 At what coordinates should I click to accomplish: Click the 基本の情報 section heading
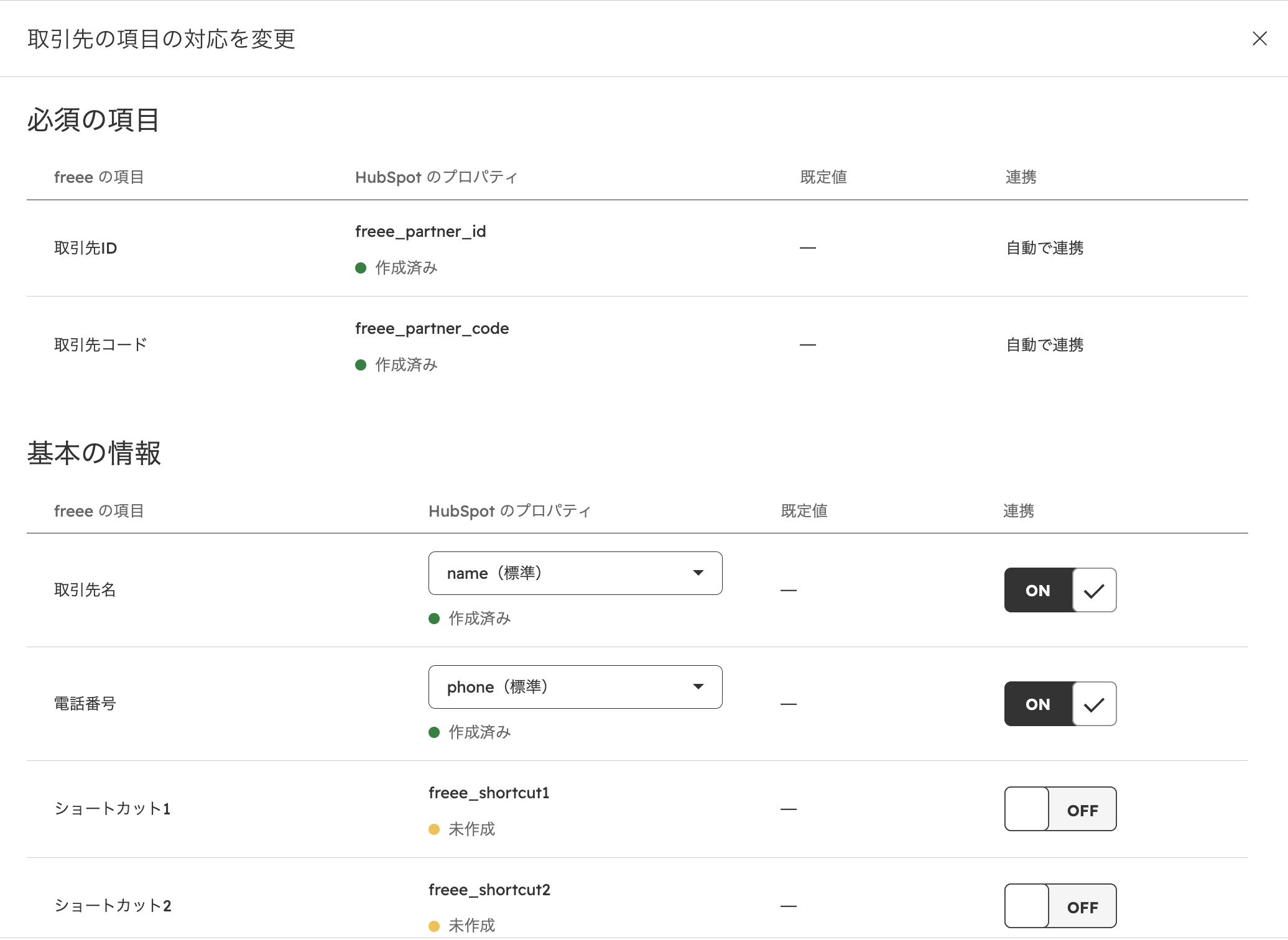tap(94, 453)
